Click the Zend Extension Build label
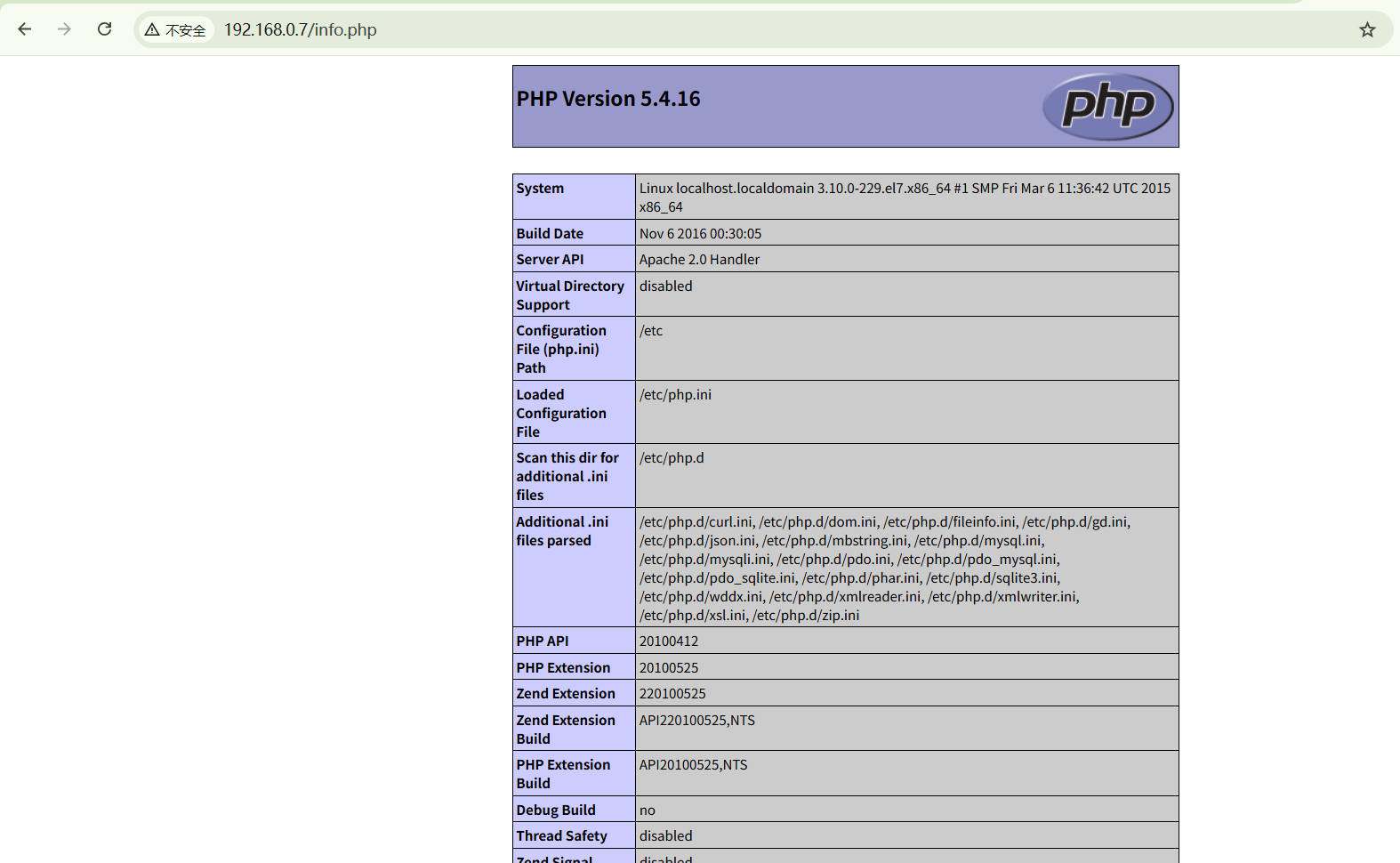This screenshot has width=1400, height=863. click(x=566, y=730)
